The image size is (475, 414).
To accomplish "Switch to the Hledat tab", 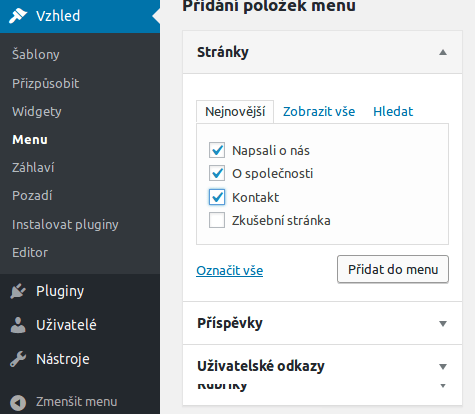I will 393,111.
